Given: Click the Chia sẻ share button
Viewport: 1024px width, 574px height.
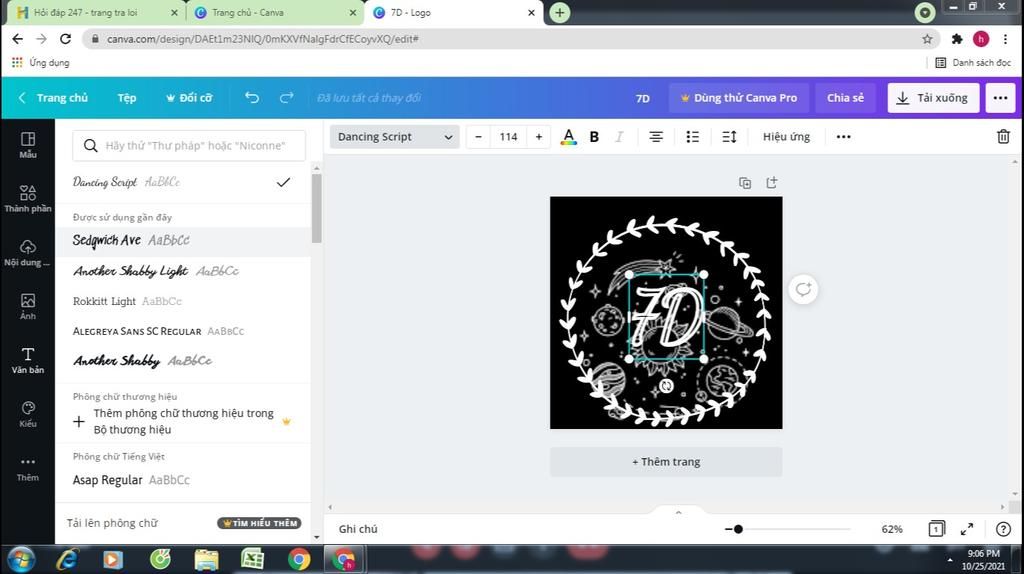Looking at the screenshot, I should [x=845, y=98].
